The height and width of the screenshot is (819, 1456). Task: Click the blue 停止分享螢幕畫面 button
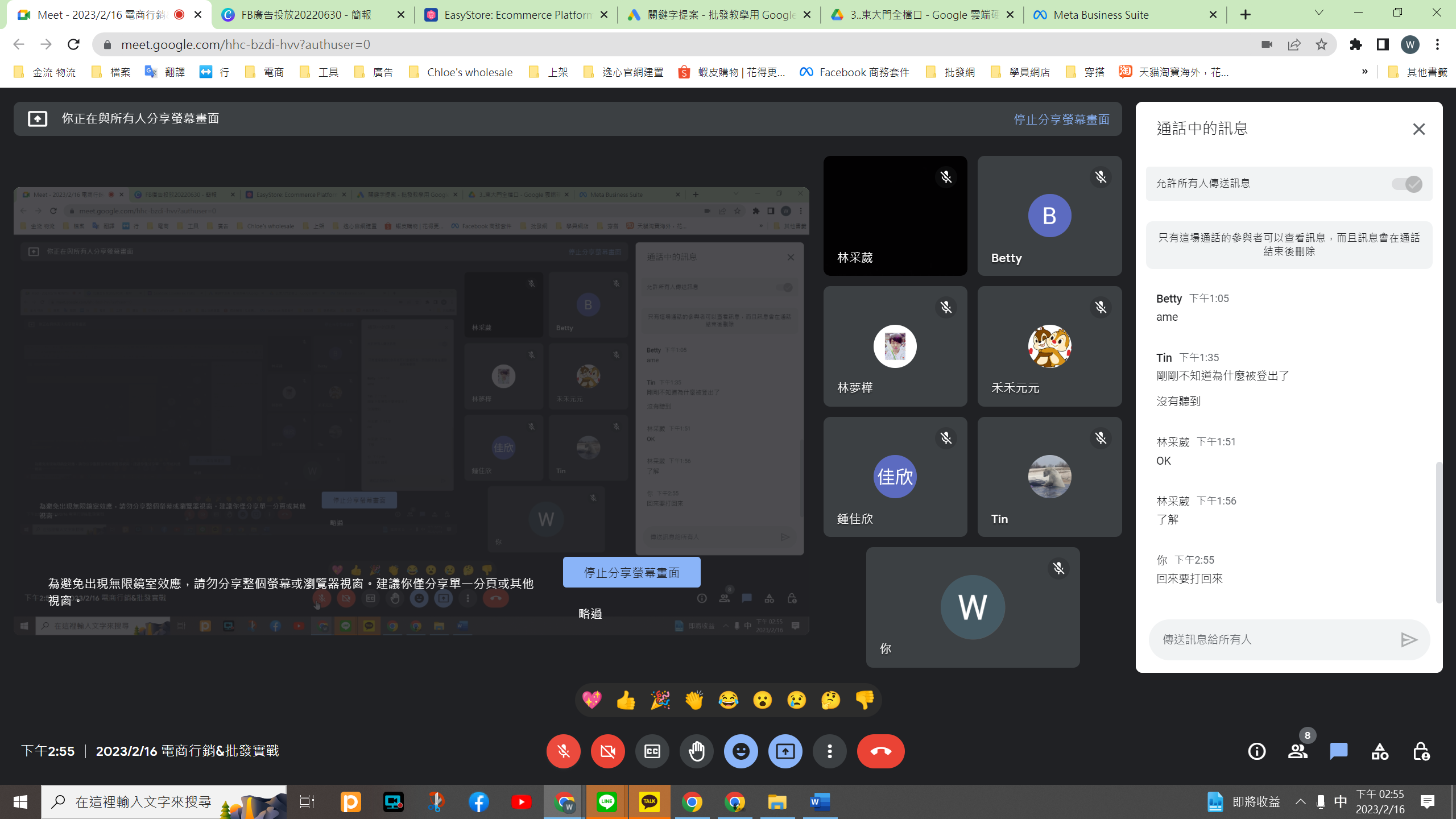[x=632, y=572]
